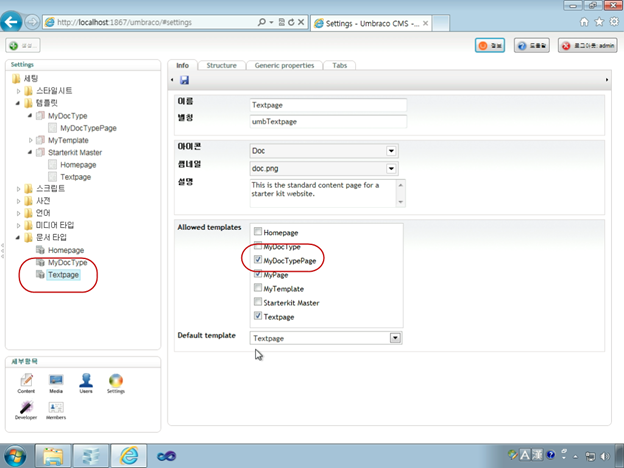Image resolution: width=624 pixels, height=468 pixels.
Task: Expand the 사전 folder node
Action: [18, 201]
